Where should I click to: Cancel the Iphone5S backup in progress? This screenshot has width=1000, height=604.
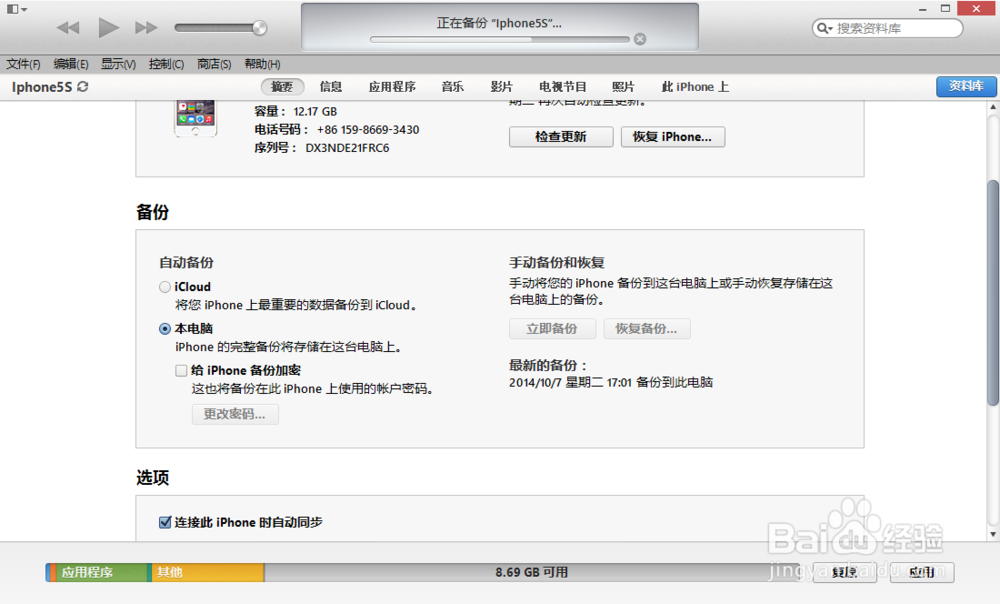(x=640, y=38)
